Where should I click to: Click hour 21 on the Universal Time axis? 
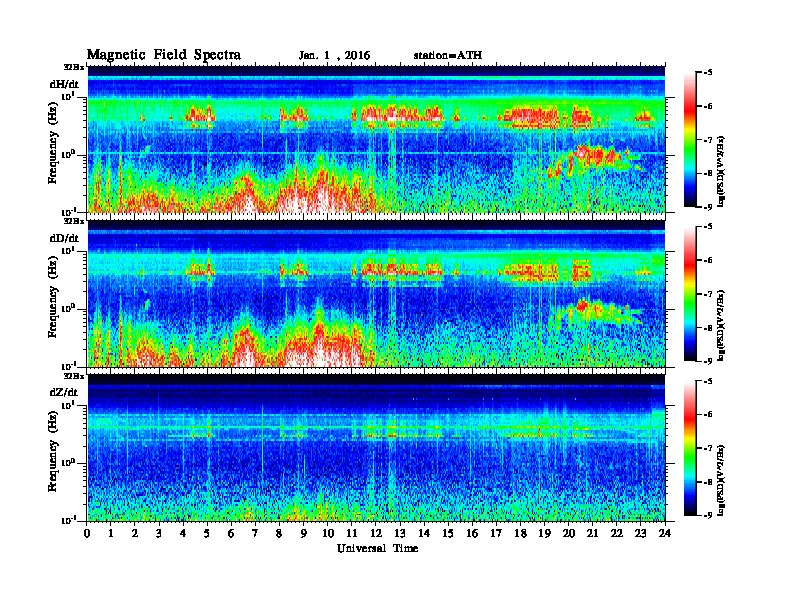click(593, 533)
